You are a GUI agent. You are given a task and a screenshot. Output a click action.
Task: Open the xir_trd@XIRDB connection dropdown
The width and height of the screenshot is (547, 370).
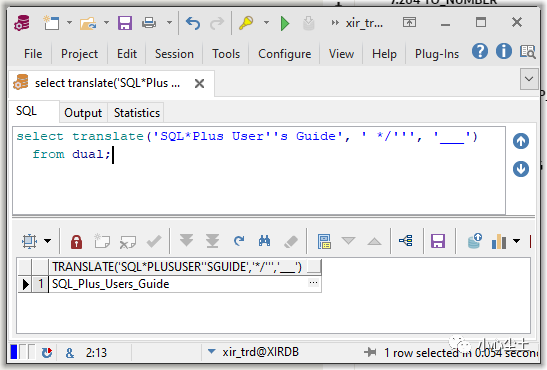click(211, 352)
